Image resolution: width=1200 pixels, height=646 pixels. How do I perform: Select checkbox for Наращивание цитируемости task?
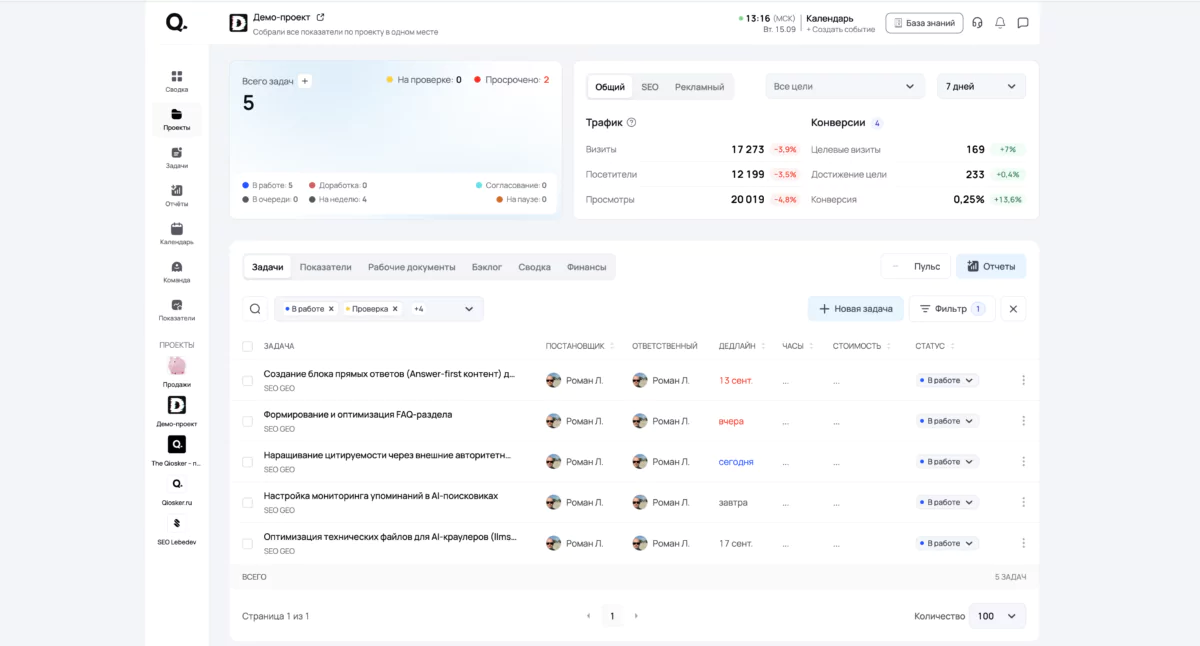247,462
